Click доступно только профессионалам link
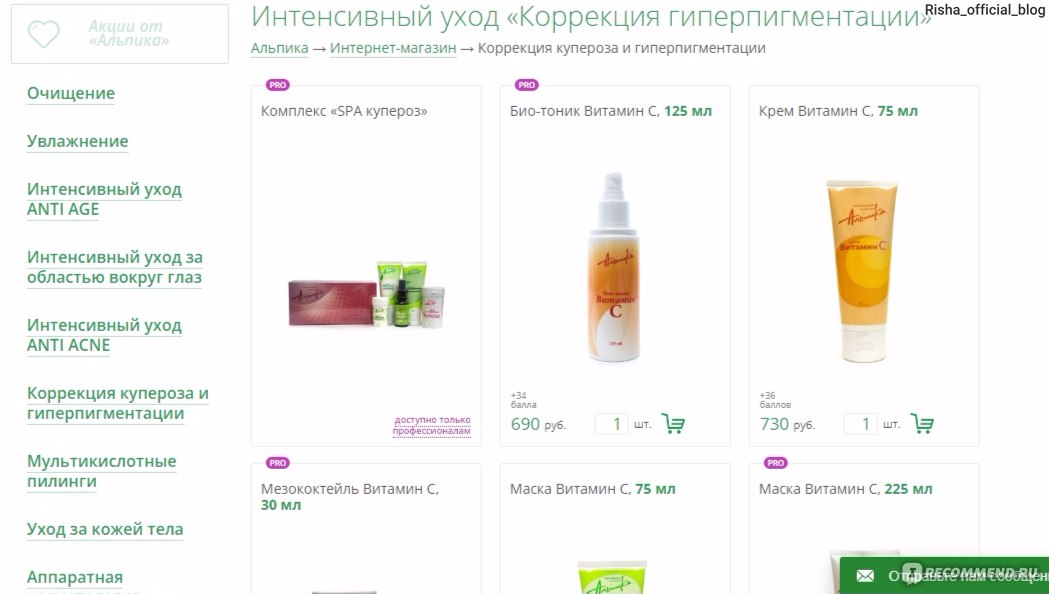This screenshot has width=1049, height=594. click(x=432, y=425)
